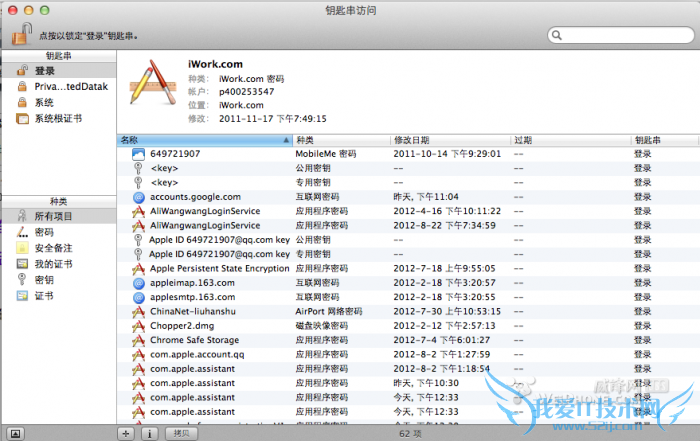Select Apple ID 649721907@qq.com key 专用密钥 row
The width and height of the screenshot is (700, 441).
408,254
